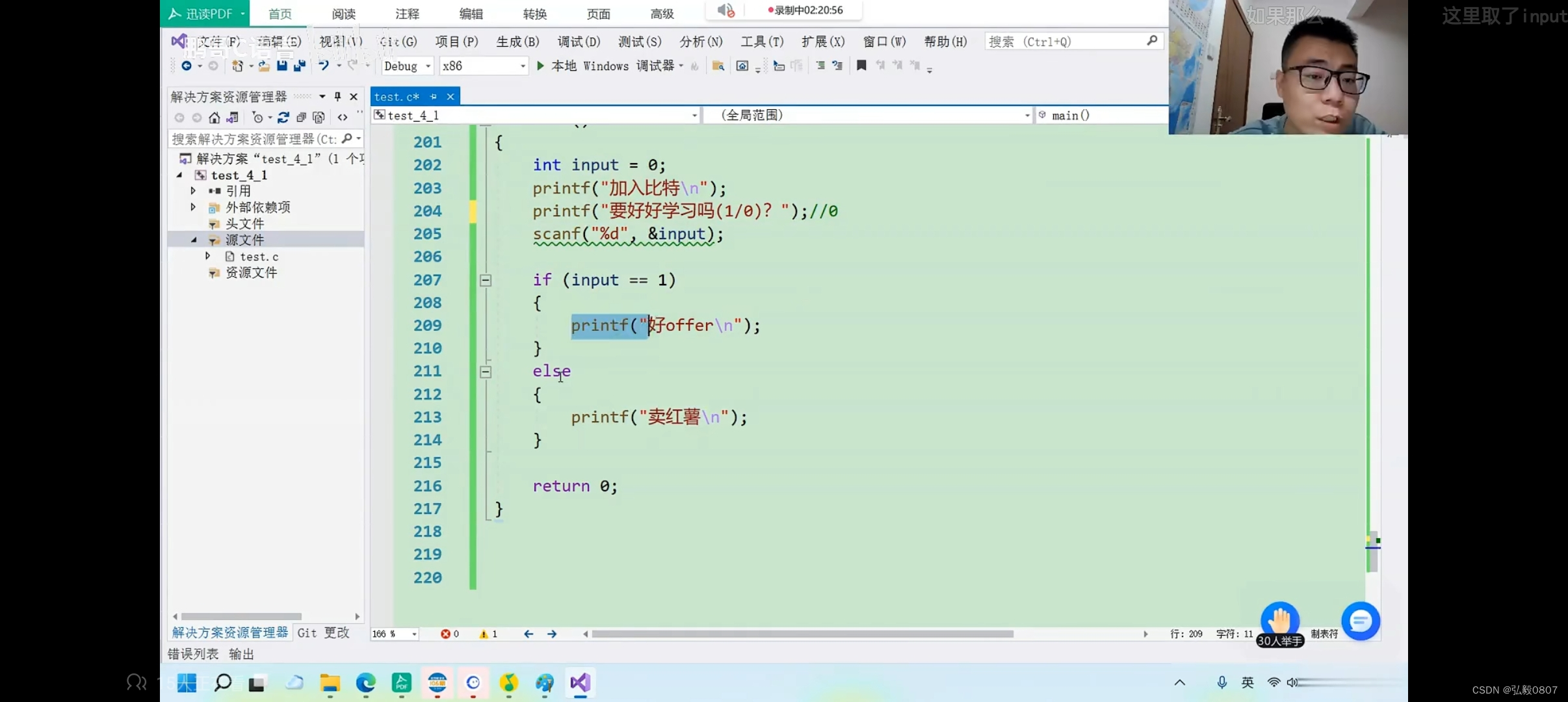Open the 工具(T) tools menu
This screenshot has height=702, width=1568.
(762, 42)
